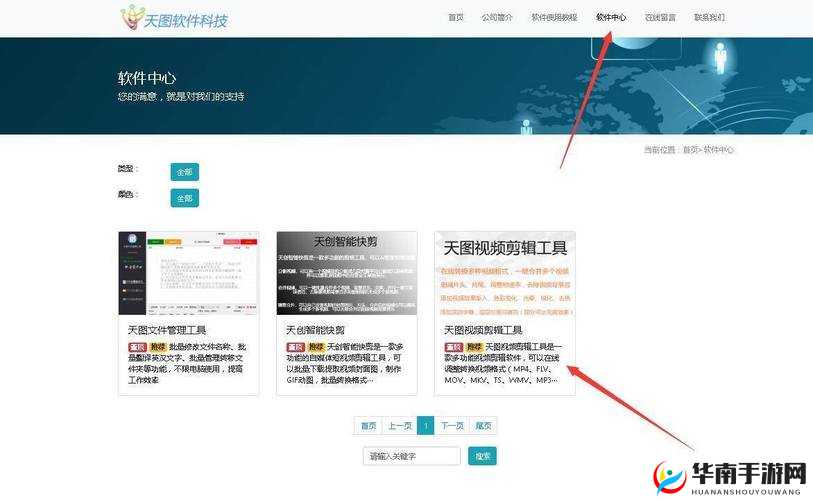
Task: Open 天创智能快剪 thumbnail image
Action: click(x=347, y=273)
